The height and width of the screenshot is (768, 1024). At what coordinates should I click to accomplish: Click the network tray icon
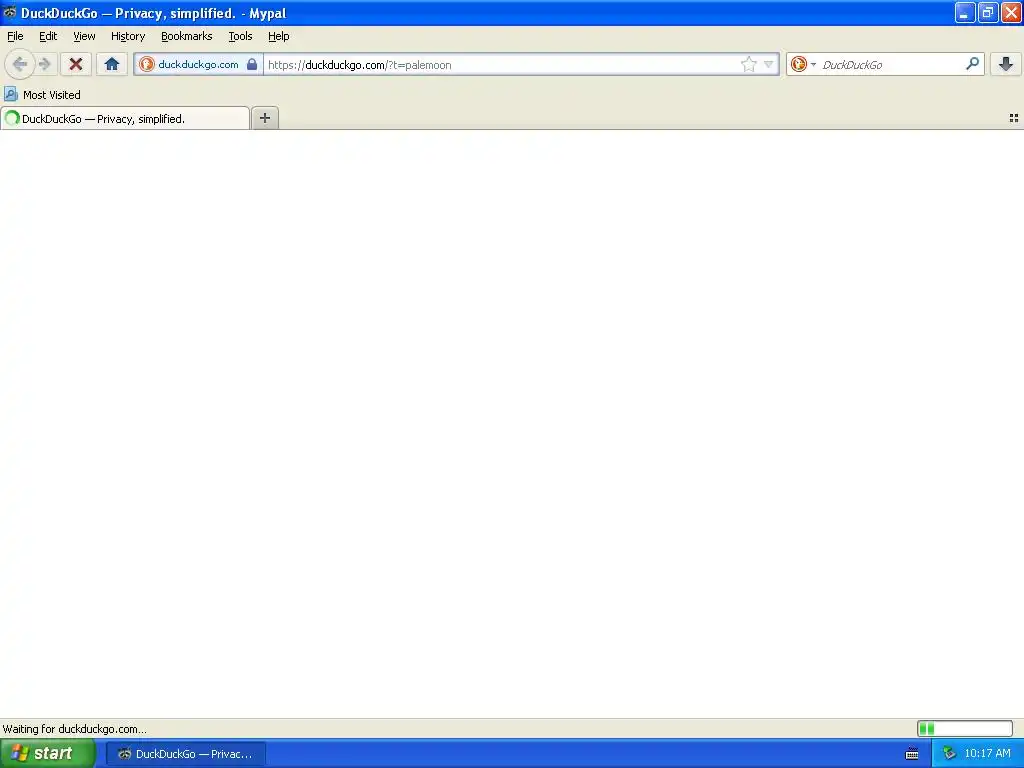(949, 754)
